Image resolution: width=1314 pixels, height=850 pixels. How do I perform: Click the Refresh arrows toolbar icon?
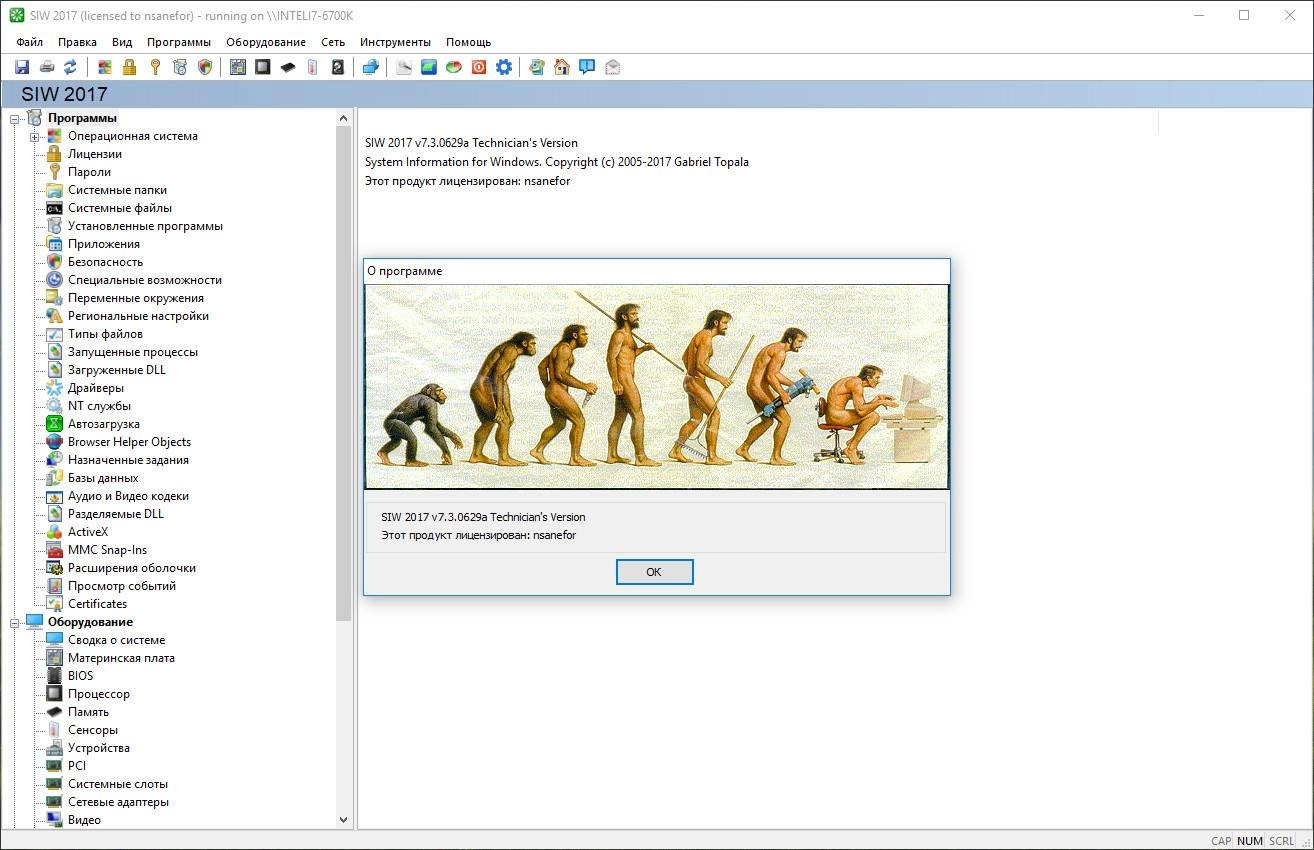(70, 67)
